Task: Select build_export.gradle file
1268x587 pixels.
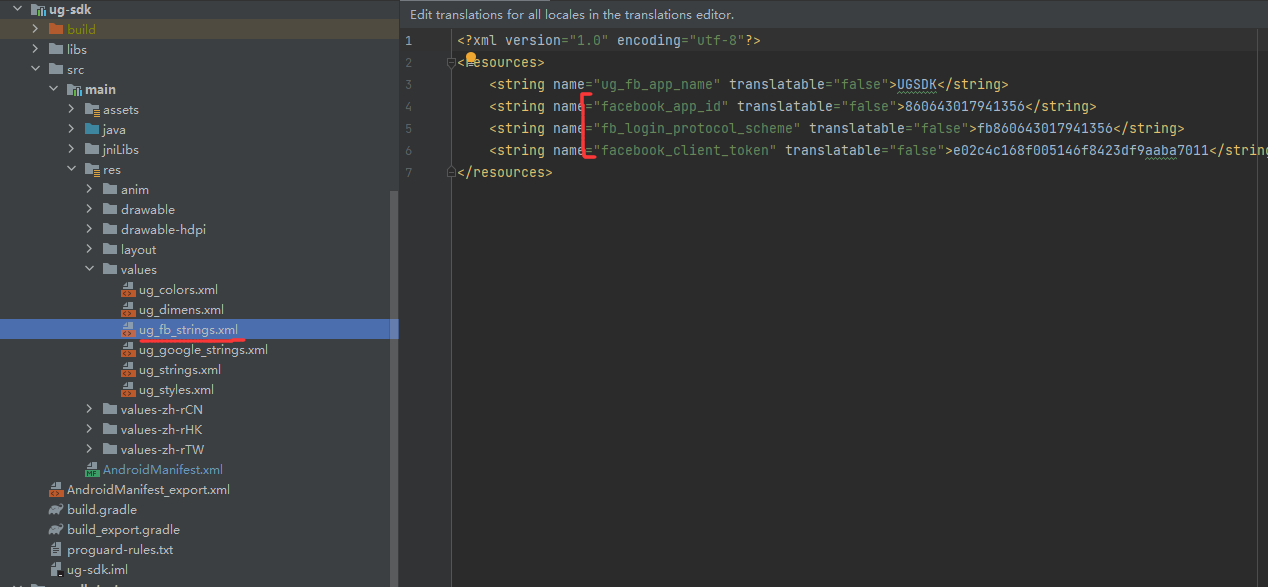Action: tap(123, 530)
